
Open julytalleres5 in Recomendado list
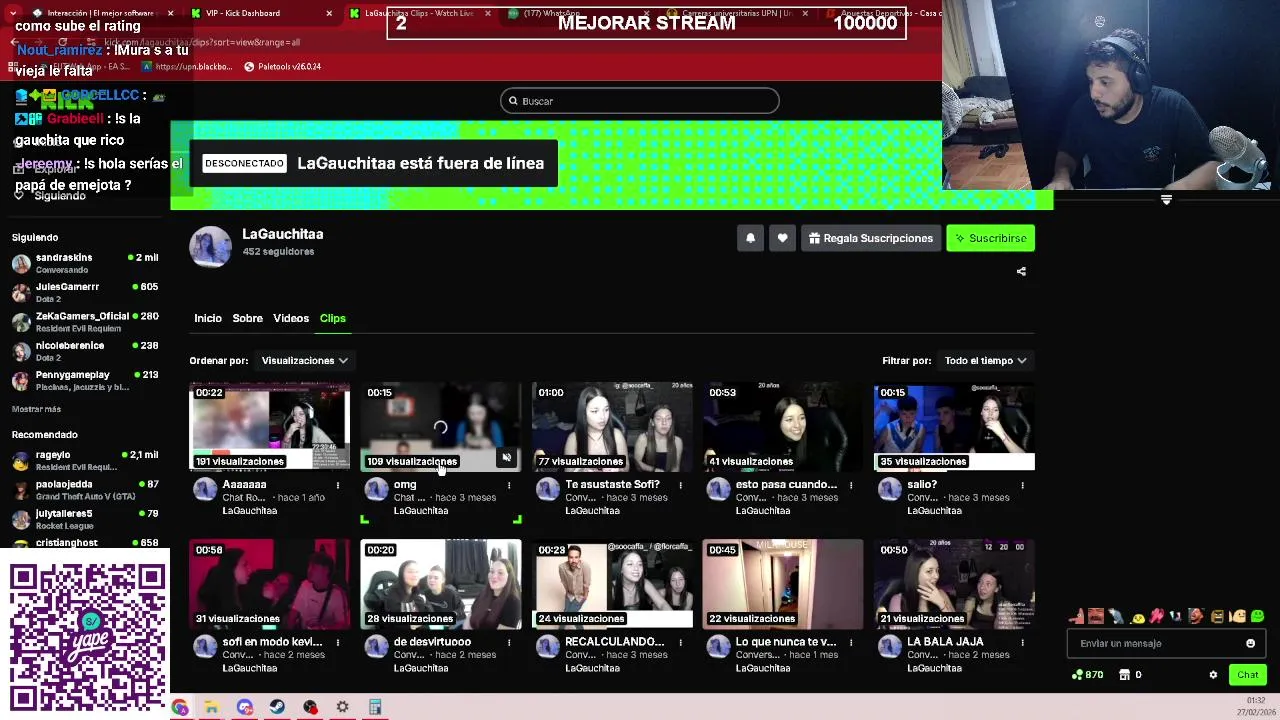pyautogui.click(x=85, y=519)
